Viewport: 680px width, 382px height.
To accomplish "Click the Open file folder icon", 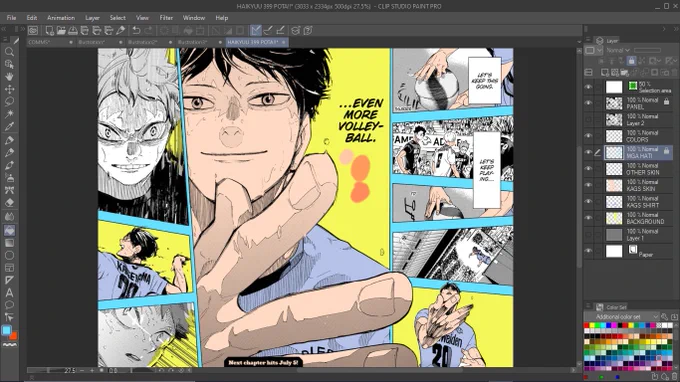I will click(x=61, y=30).
